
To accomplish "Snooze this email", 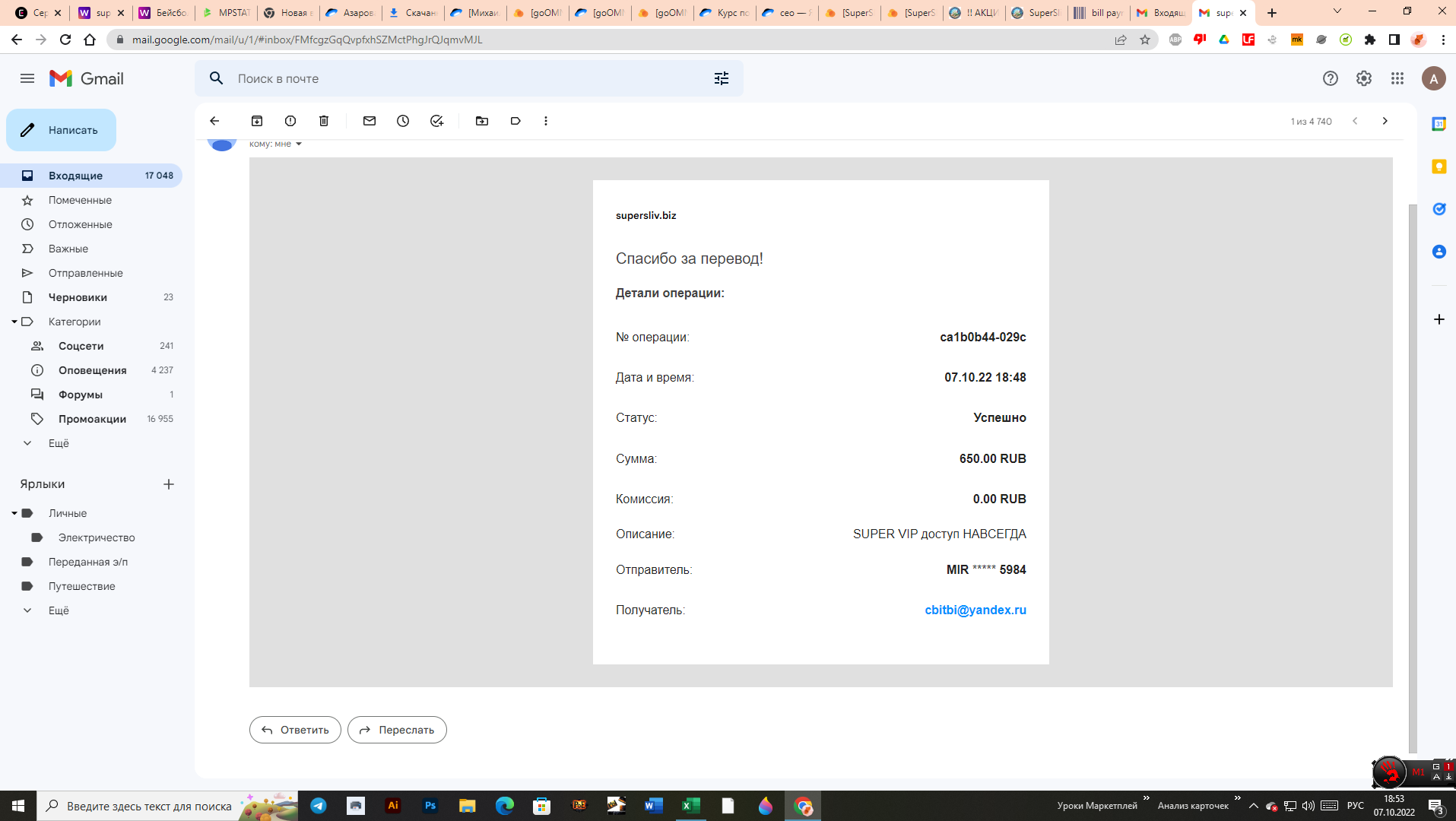I will pos(403,121).
